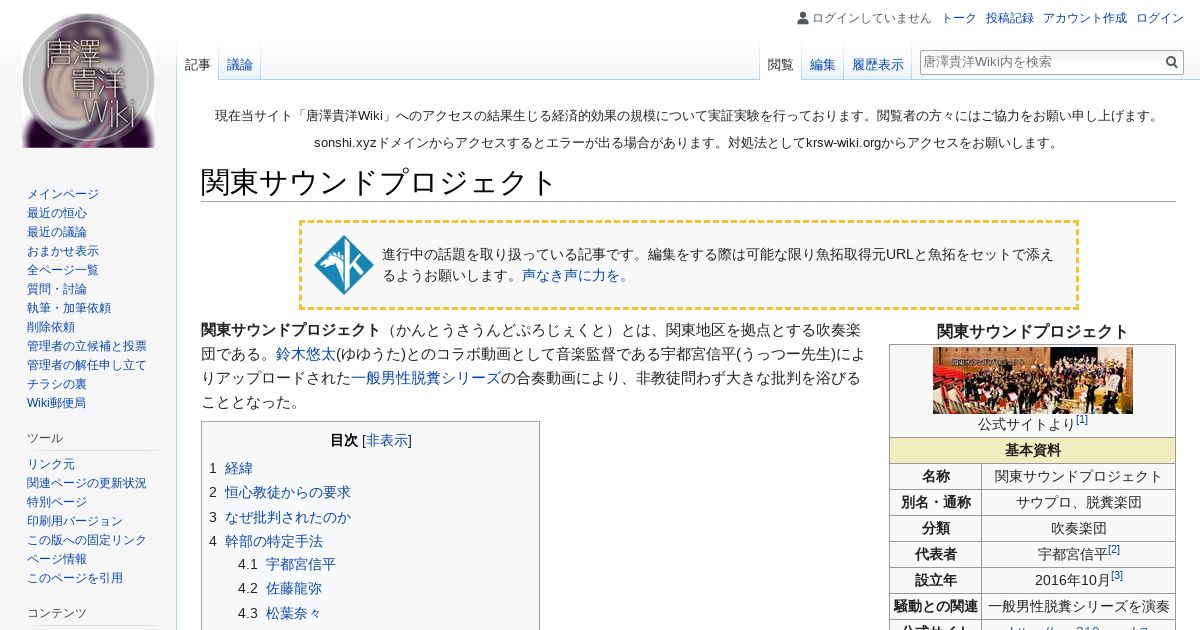Click footnote [2] in the 代表者 row
This screenshot has height=630, width=1200.
click(x=1114, y=549)
